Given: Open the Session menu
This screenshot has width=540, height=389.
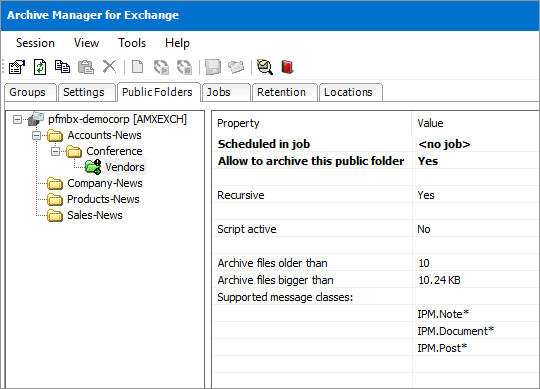Looking at the screenshot, I should [x=35, y=43].
